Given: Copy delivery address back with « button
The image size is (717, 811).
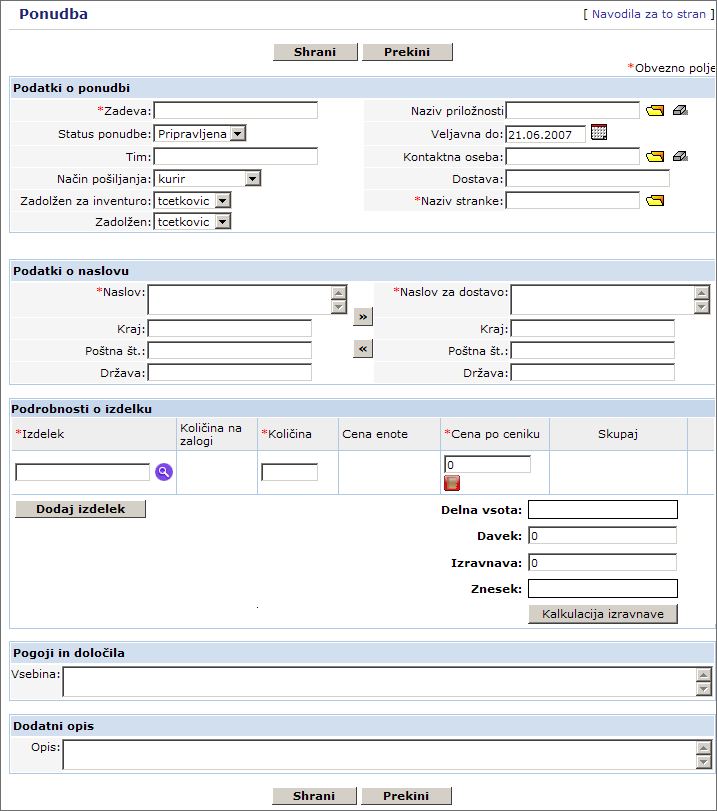Looking at the screenshot, I should (x=362, y=348).
